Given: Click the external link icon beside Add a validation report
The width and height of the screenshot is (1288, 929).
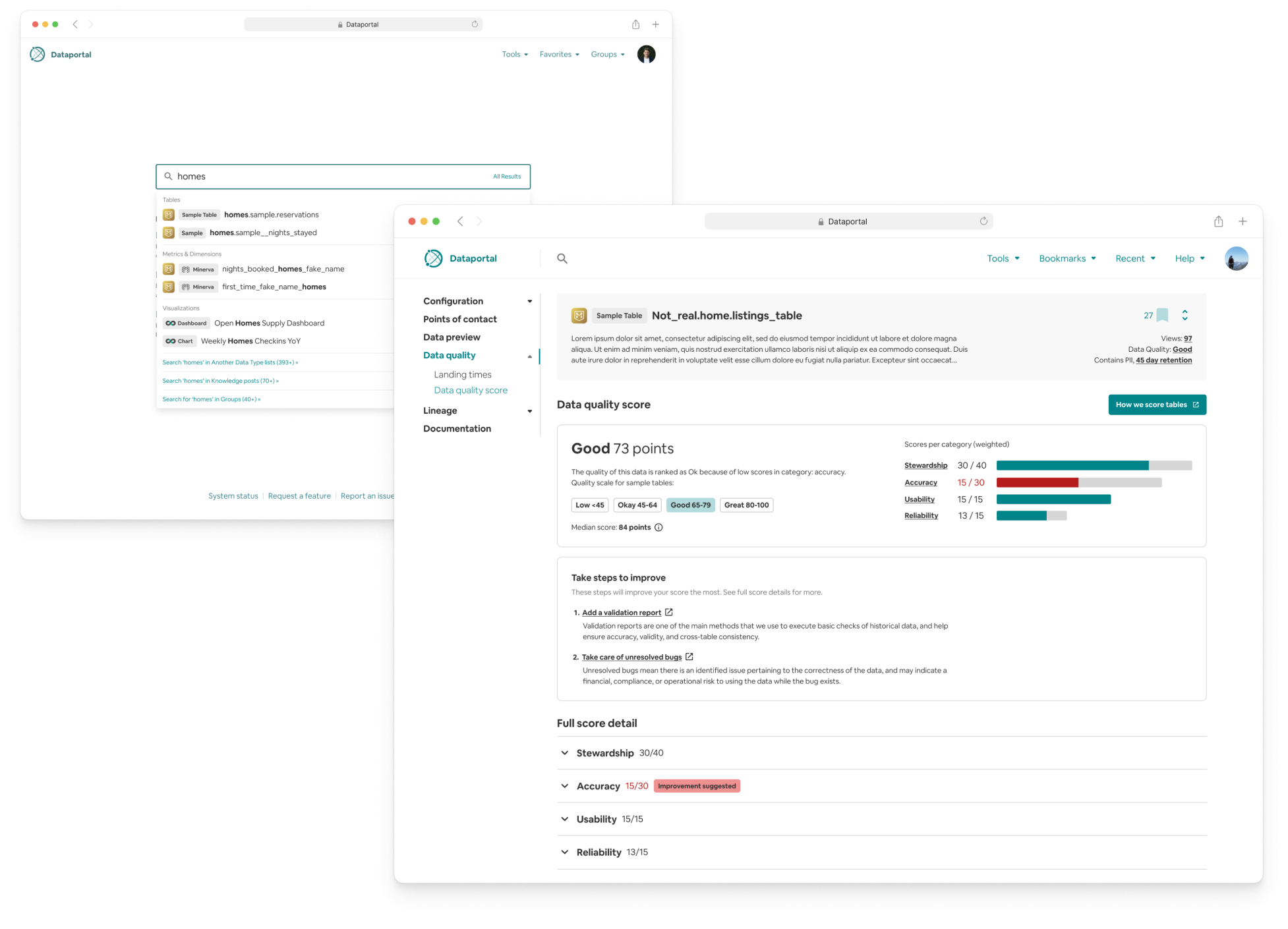Looking at the screenshot, I should point(669,613).
